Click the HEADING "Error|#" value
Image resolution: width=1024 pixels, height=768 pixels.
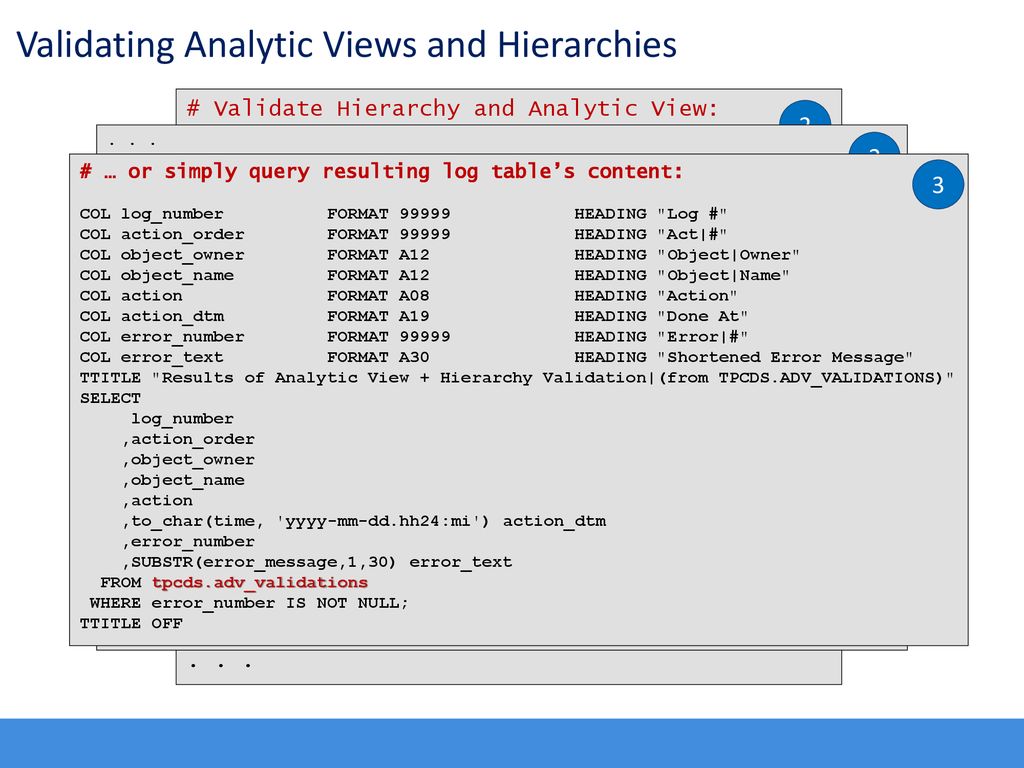tap(703, 337)
